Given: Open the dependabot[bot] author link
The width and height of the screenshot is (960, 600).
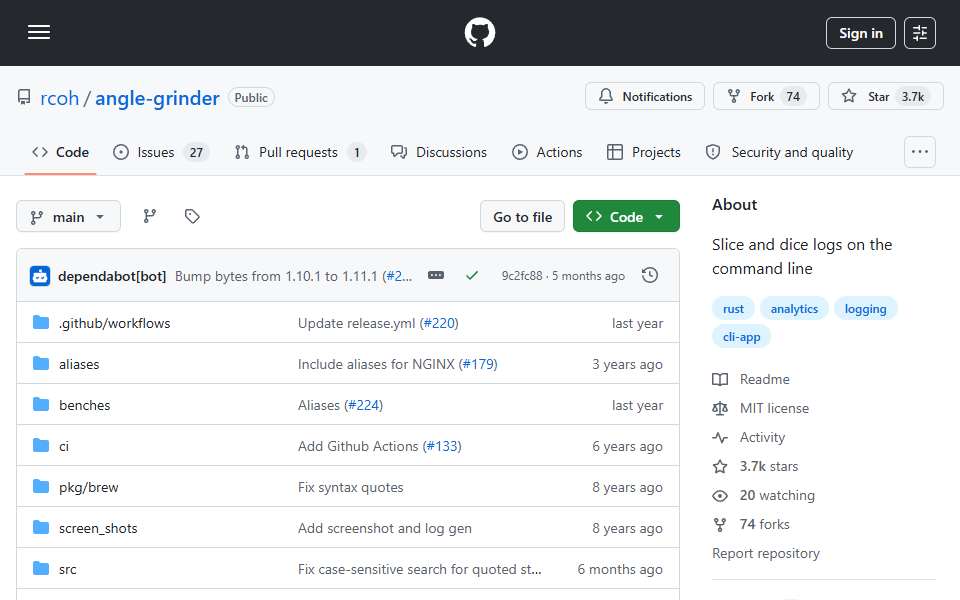Looking at the screenshot, I should coord(112,276).
